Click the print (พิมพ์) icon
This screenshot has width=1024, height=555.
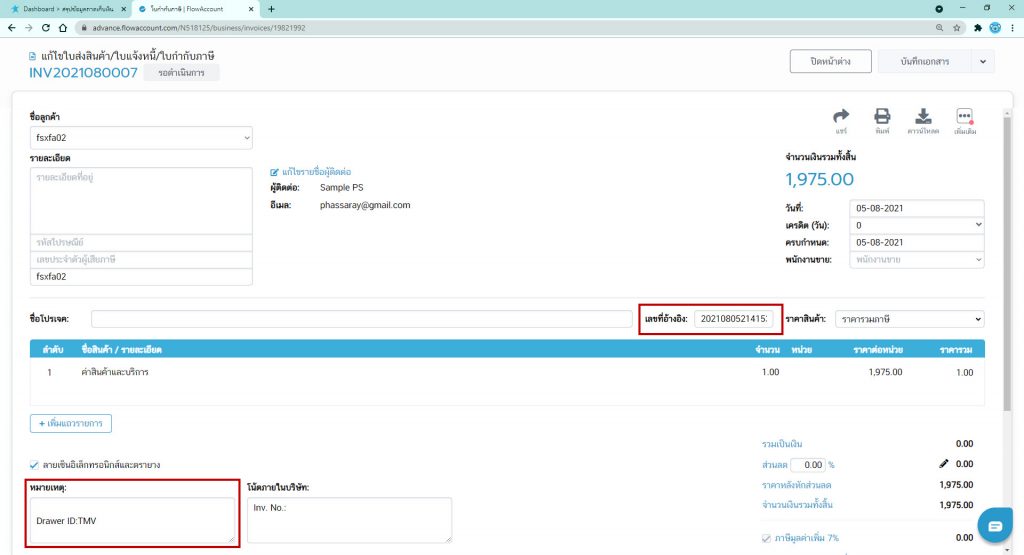pos(882,117)
